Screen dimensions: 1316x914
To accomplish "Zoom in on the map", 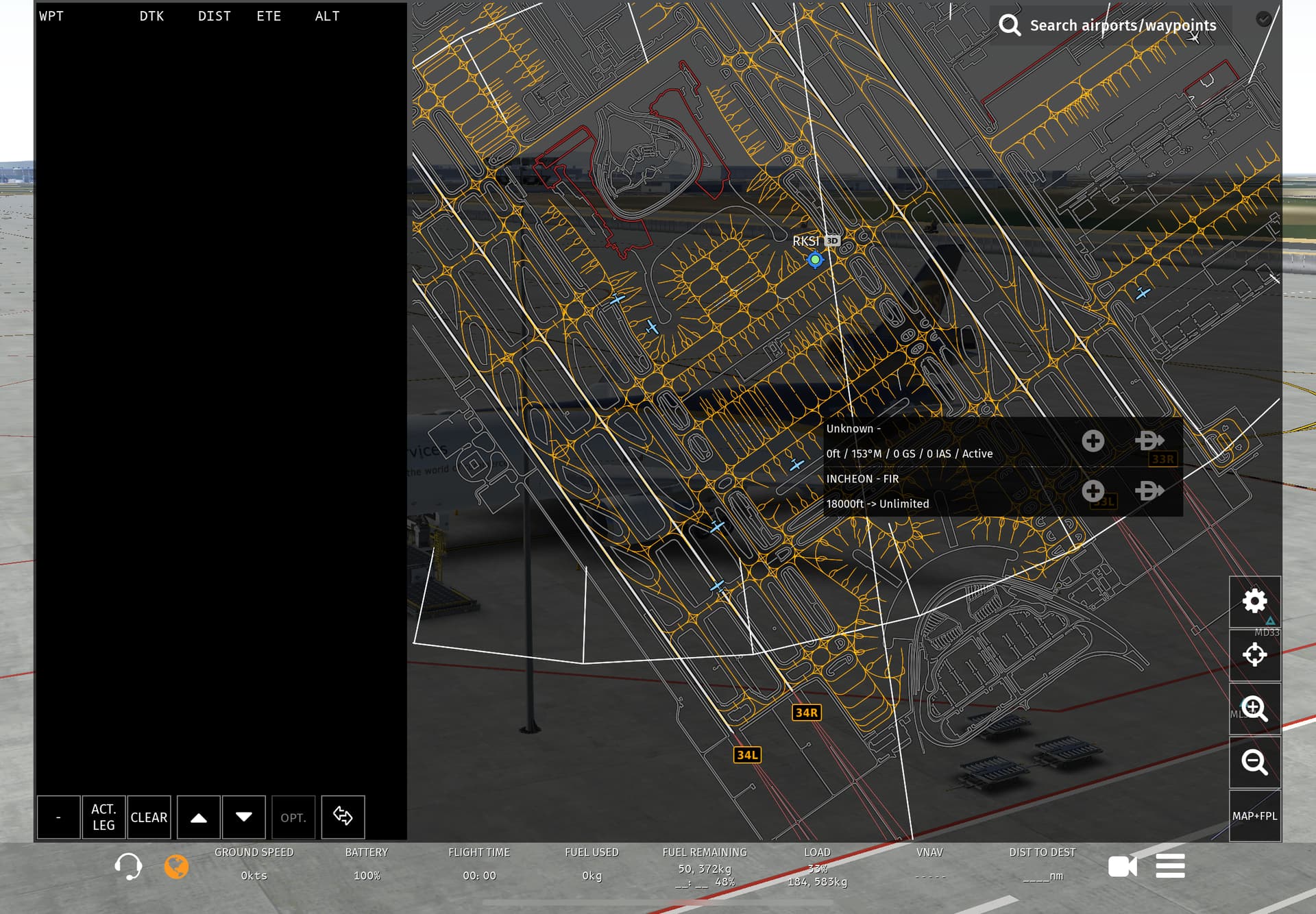I will point(1254,708).
